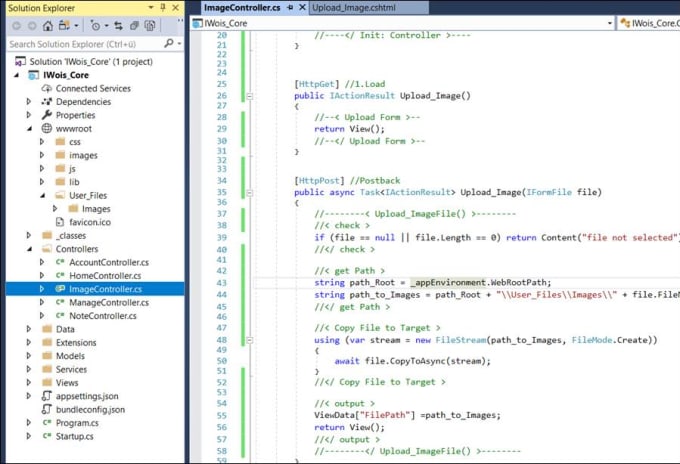
Task: Click line number 39 in the editor margin
Action: click(222, 237)
